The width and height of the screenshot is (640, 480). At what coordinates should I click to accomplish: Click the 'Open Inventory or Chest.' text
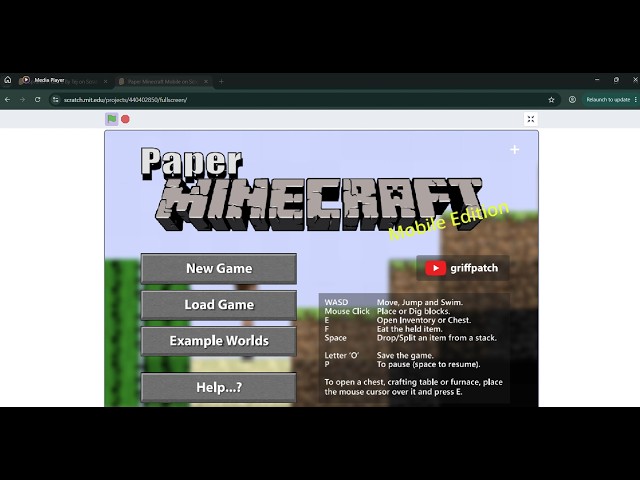pos(424,320)
